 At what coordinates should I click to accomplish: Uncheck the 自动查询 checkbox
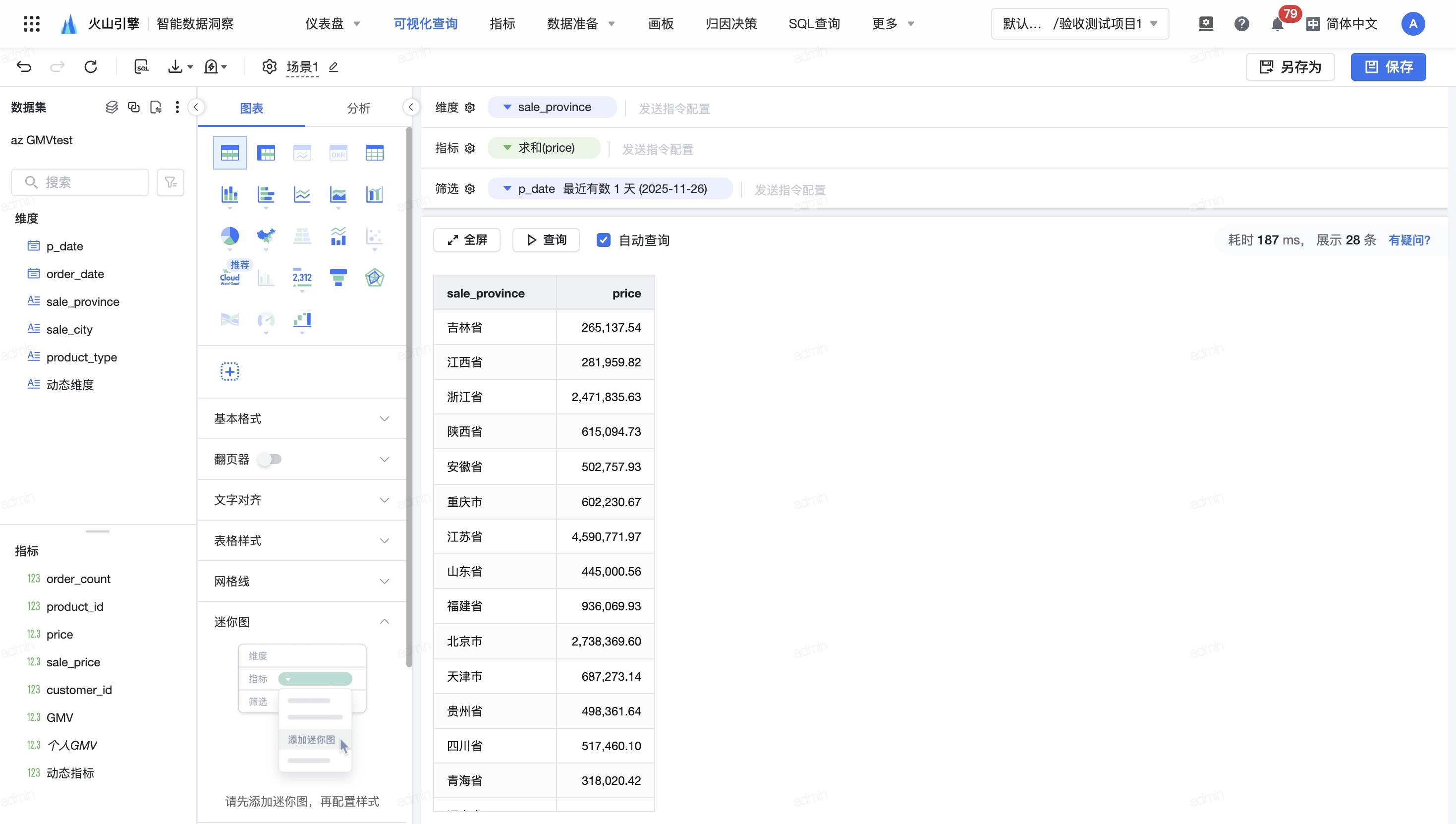coord(604,240)
